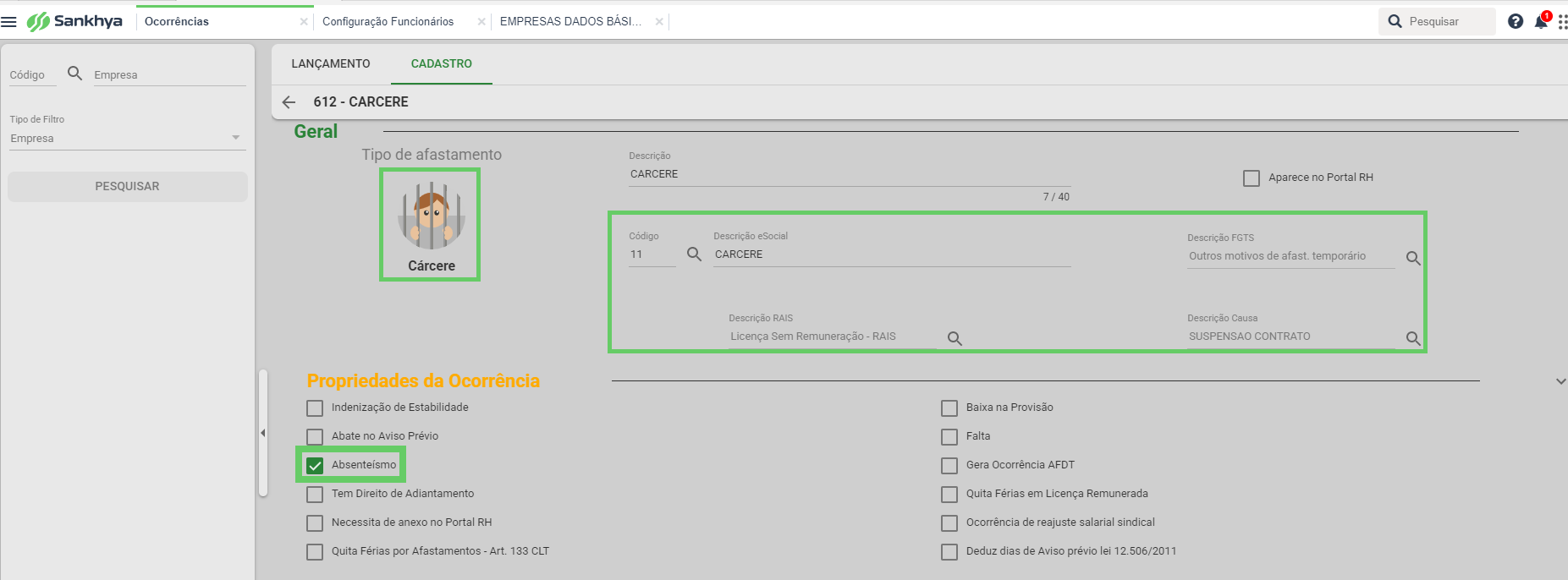Enable Ocorrência de reajuste salarial sindical

(x=949, y=523)
